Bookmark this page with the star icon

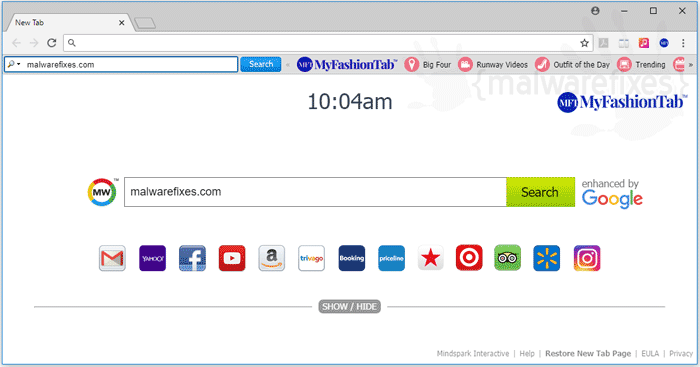[584, 43]
